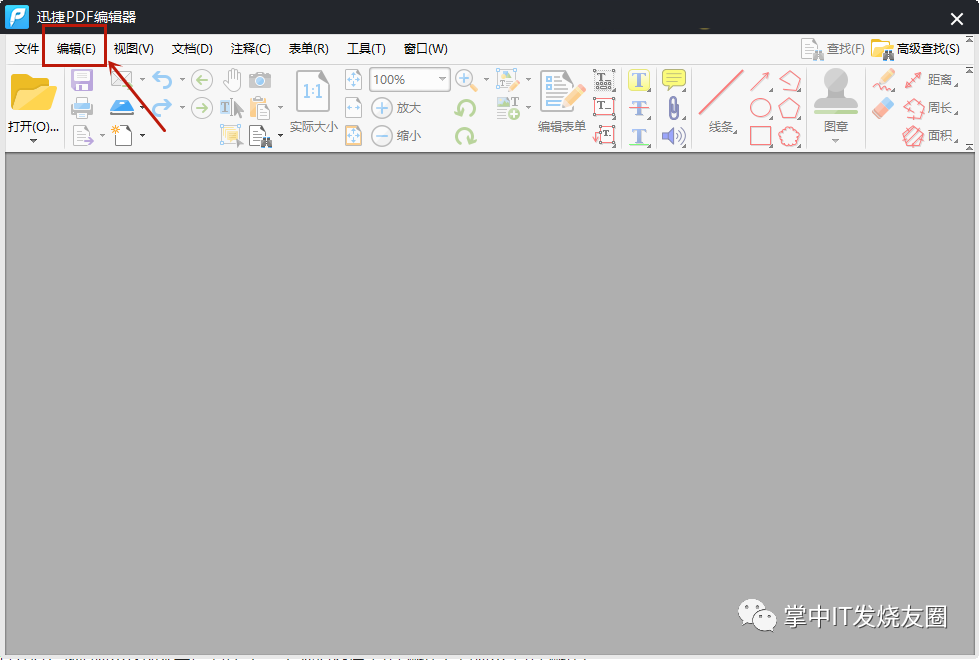Click the 放大 zoom in button
Viewport: 980px width, 660px height.
tap(397, 108)
